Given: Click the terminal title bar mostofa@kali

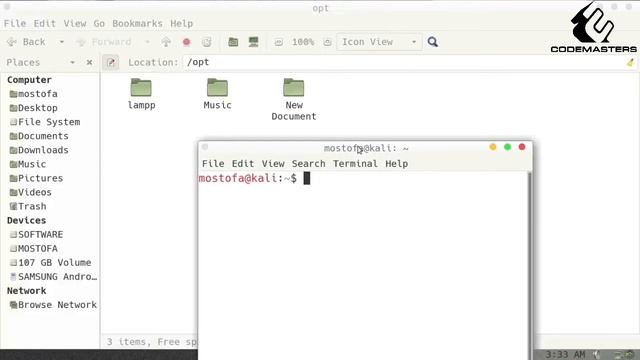Looking at the screenshot, I should (366, 148).
